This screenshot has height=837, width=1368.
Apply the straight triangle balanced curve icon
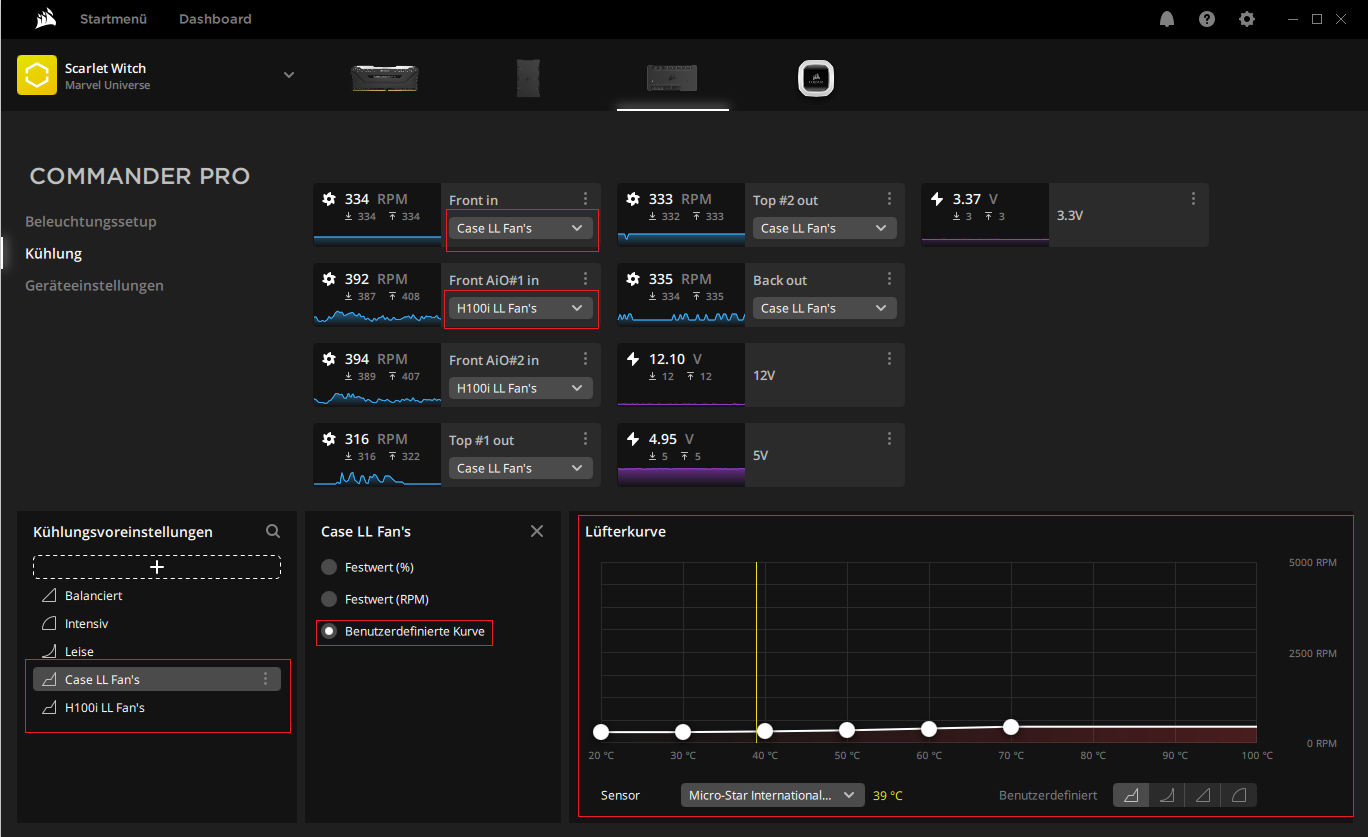pyautogui.click(x=1203, y=795)
